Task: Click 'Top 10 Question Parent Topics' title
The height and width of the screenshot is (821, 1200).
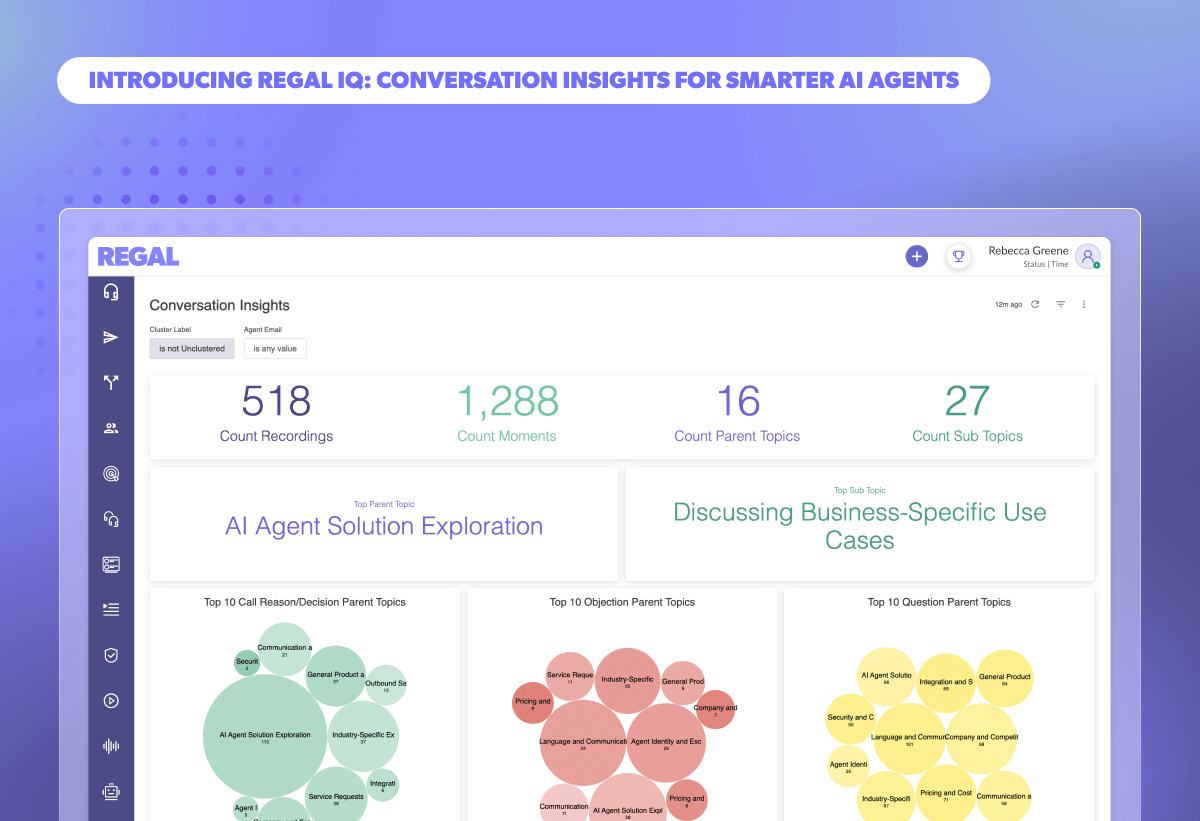Action: tap(939, 602)
